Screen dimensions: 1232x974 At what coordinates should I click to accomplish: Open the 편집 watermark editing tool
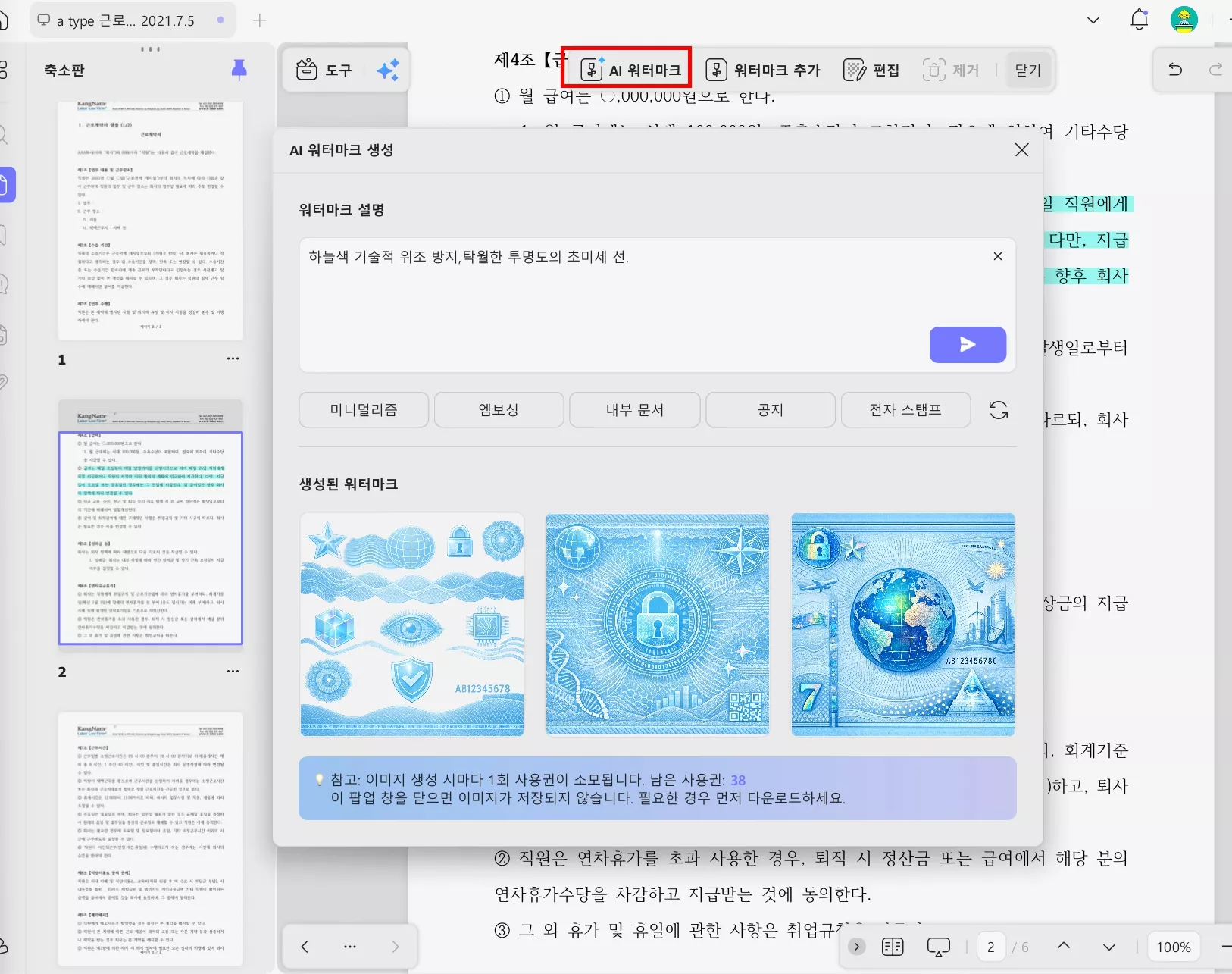coord(873,70)
